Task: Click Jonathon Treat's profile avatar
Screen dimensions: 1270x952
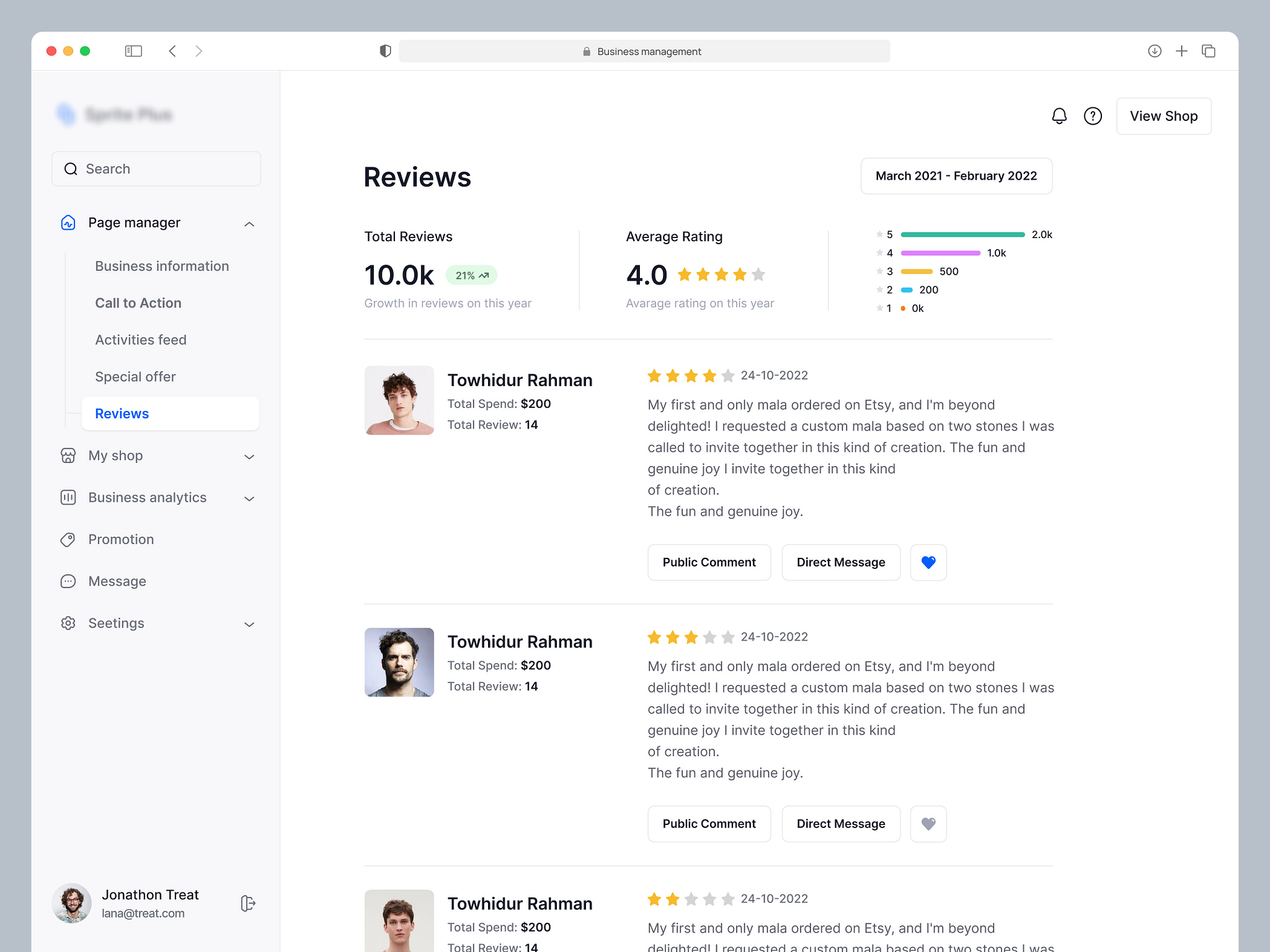Action: pos(72,903)
